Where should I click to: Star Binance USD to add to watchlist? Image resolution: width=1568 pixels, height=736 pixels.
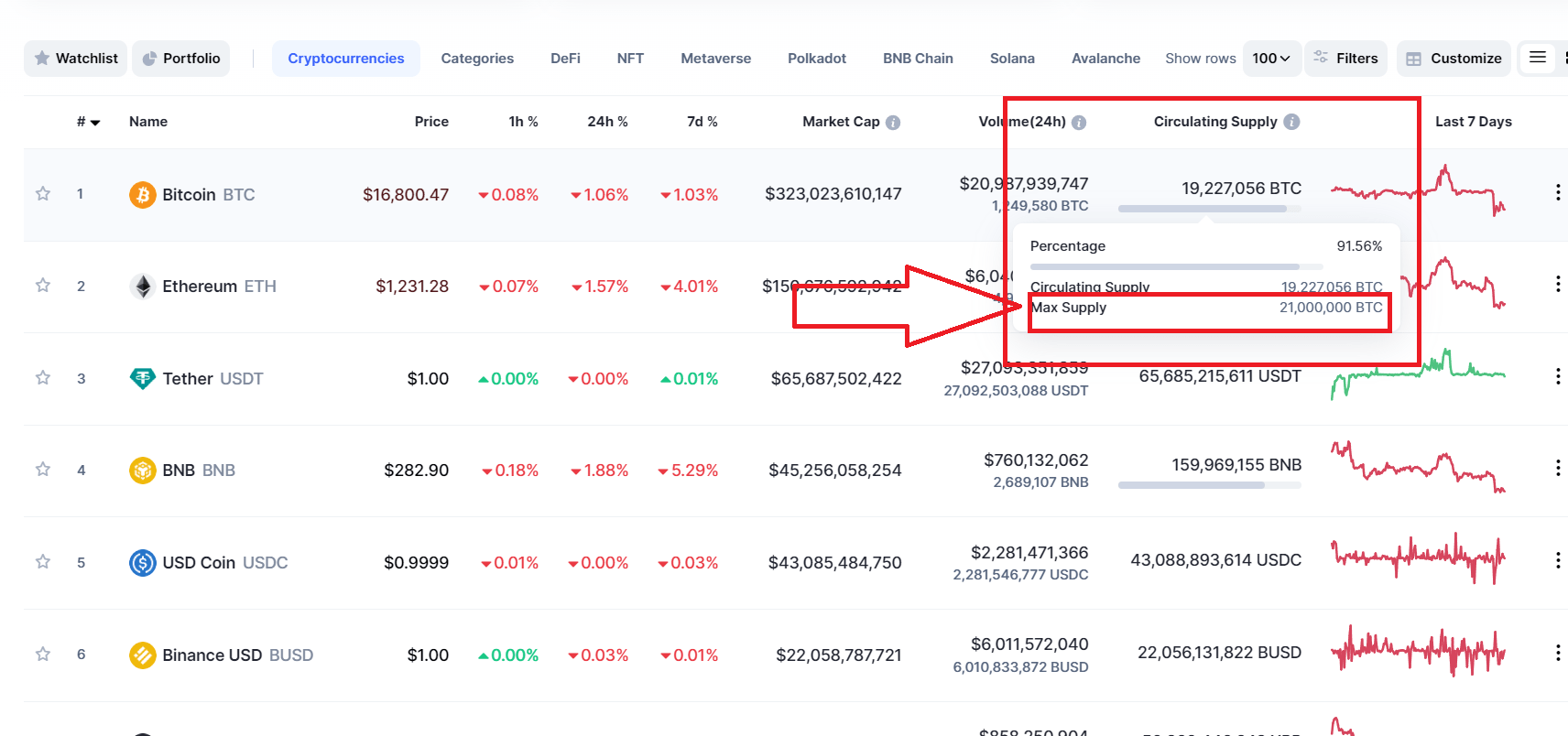[43, 654]
